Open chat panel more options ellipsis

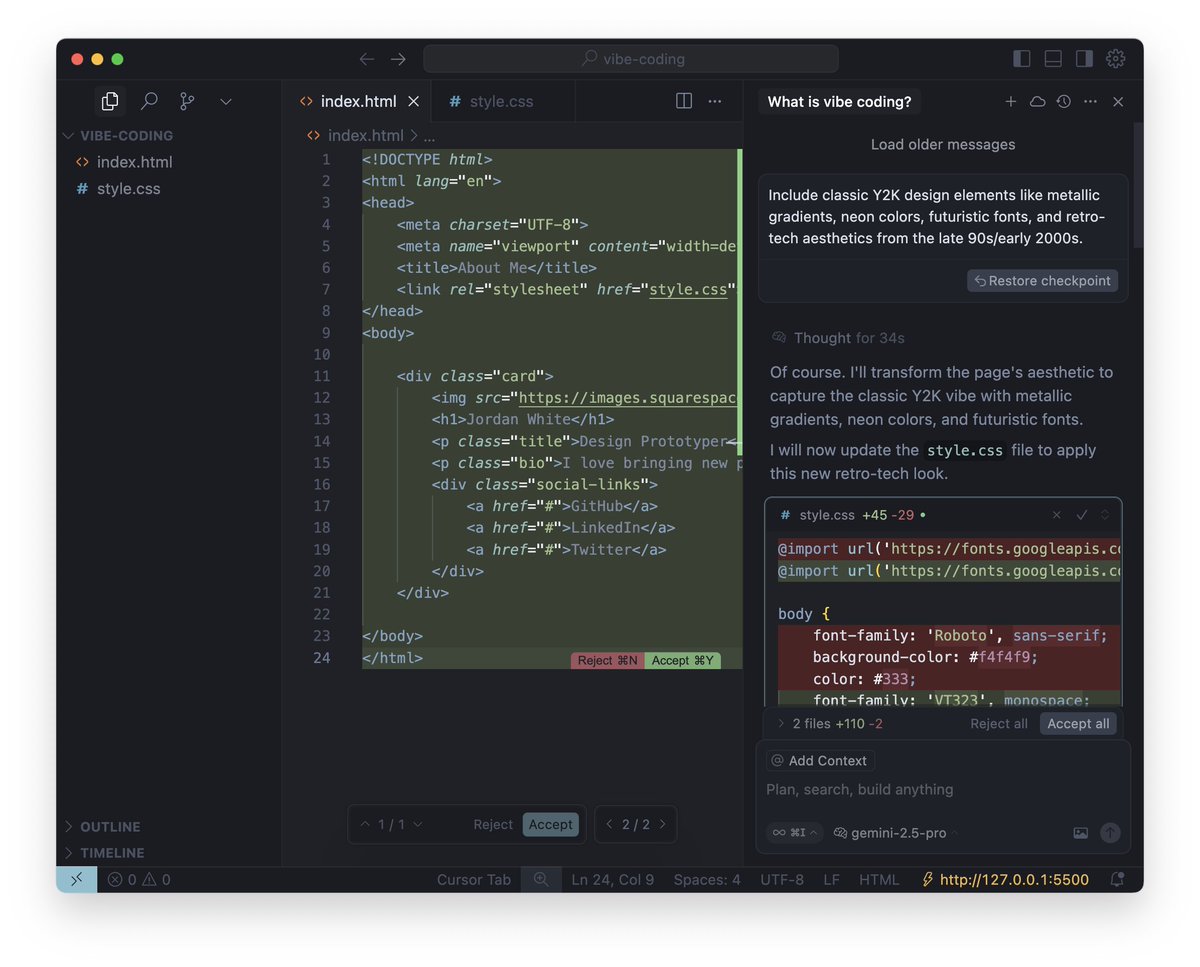[x=1090, y=102]
